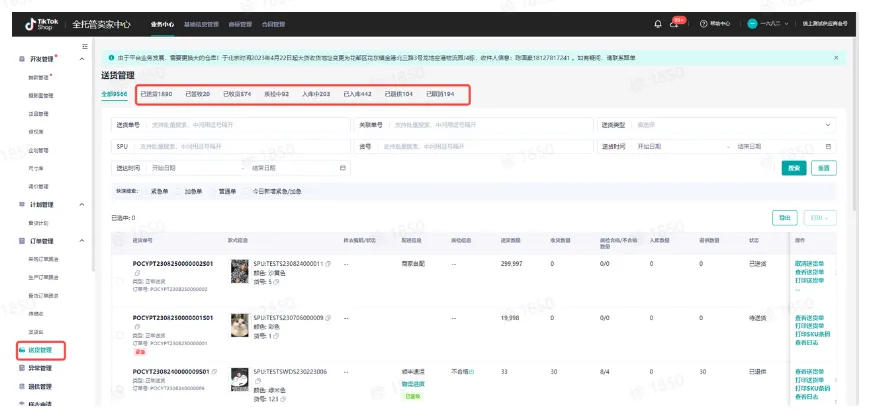Click the info icon in the announcement banner
870x419 pixels.
pyautogui.click(x=112, y=58)
